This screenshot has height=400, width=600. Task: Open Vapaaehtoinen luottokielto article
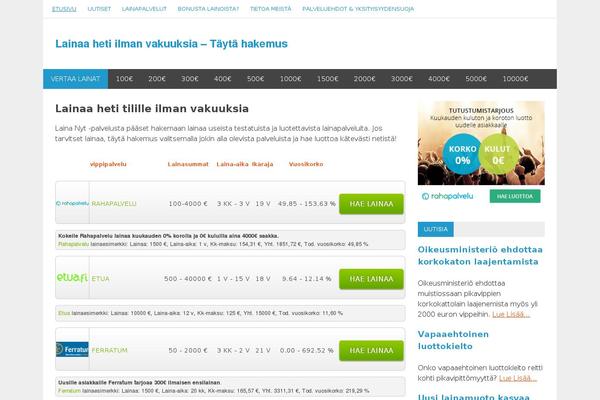453,340
